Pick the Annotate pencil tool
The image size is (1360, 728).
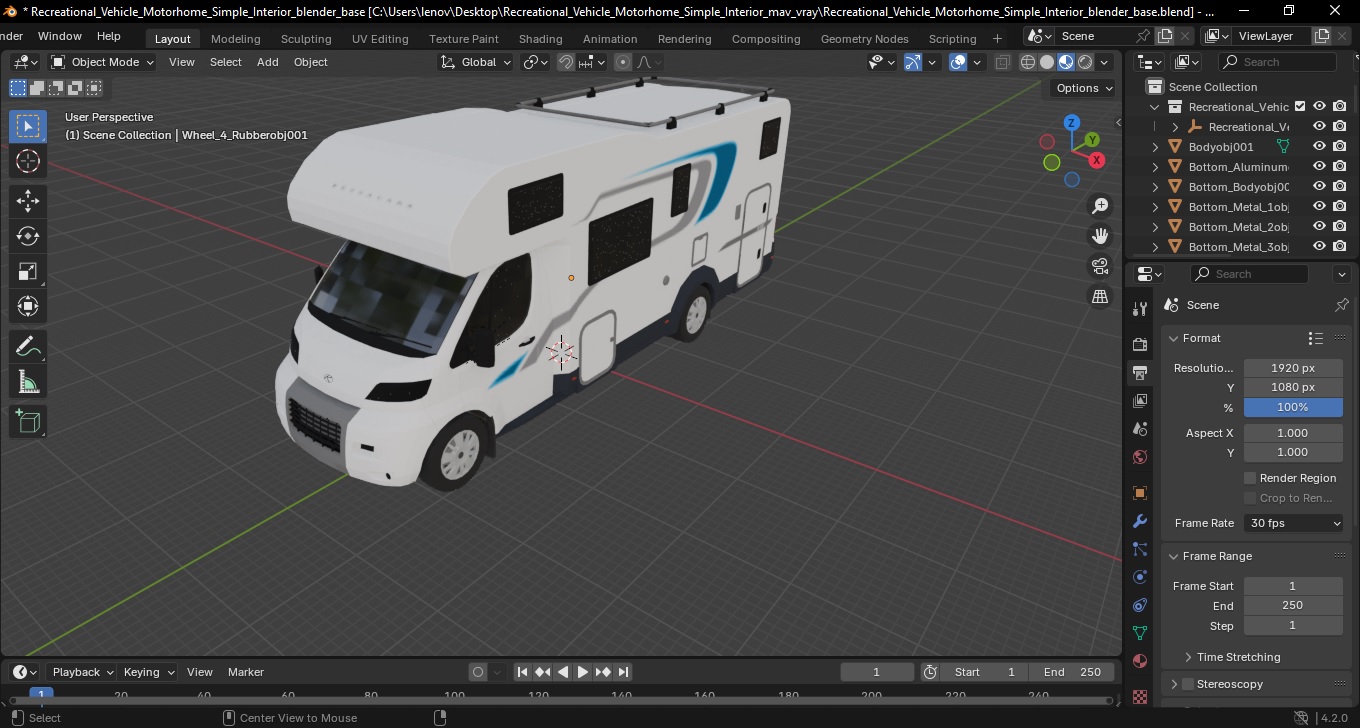pos(28,346)
